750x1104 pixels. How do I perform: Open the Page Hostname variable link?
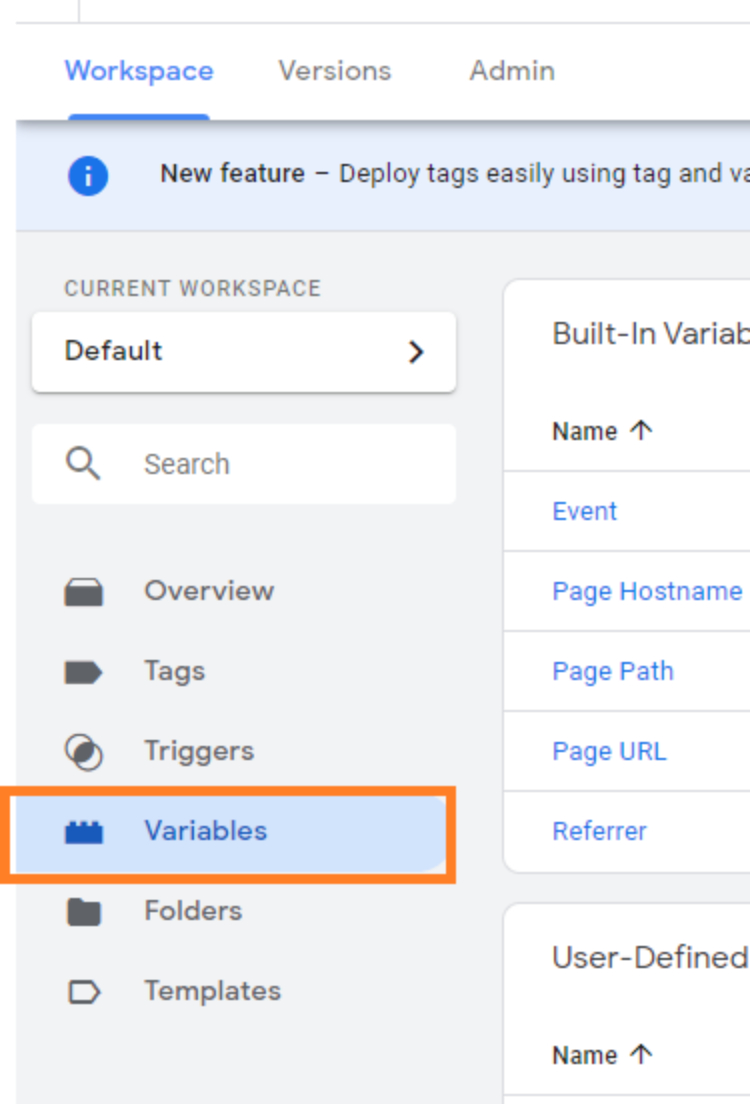pyautogui.click(x=647, y=591)
